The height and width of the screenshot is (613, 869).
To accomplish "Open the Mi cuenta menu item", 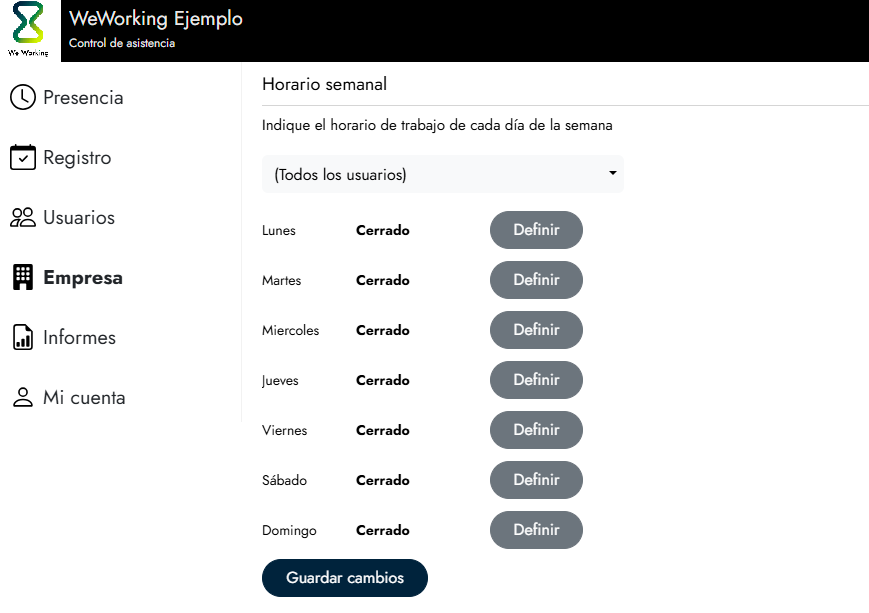I will pyautogui.click(x=84, y=398).
